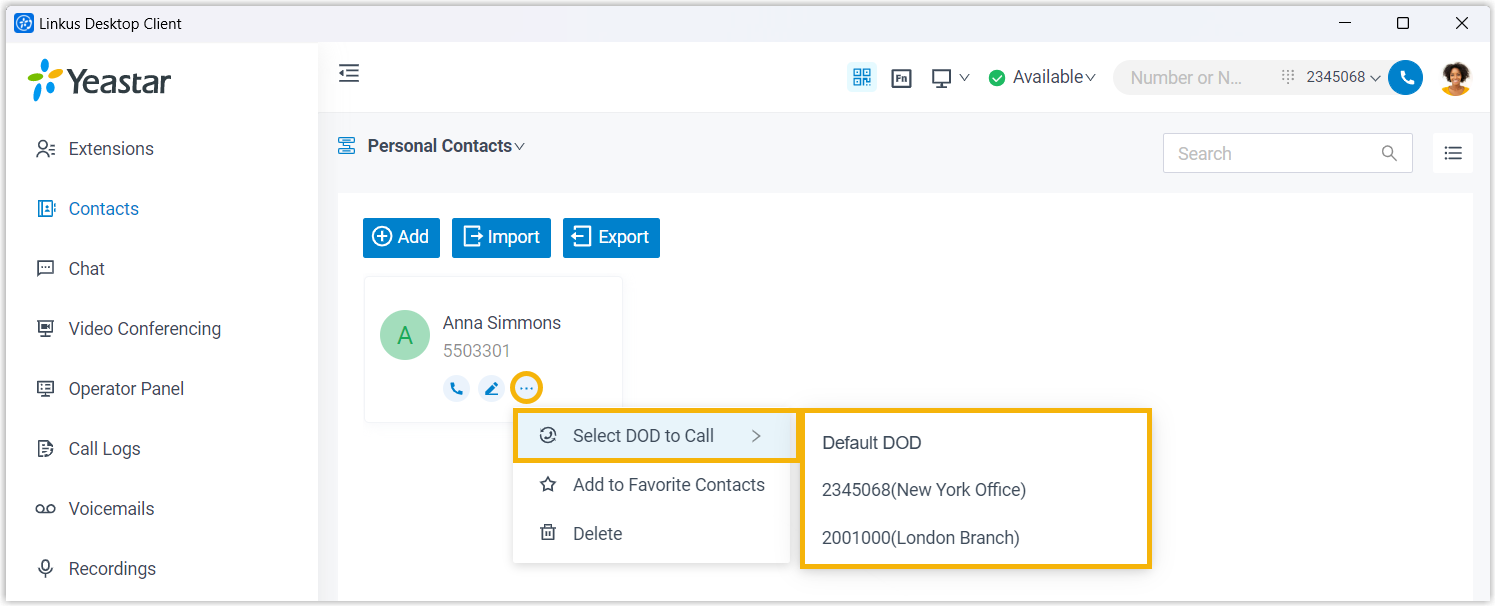
Task: Click the Fn function keys icon
Action: tap(902, 78)
